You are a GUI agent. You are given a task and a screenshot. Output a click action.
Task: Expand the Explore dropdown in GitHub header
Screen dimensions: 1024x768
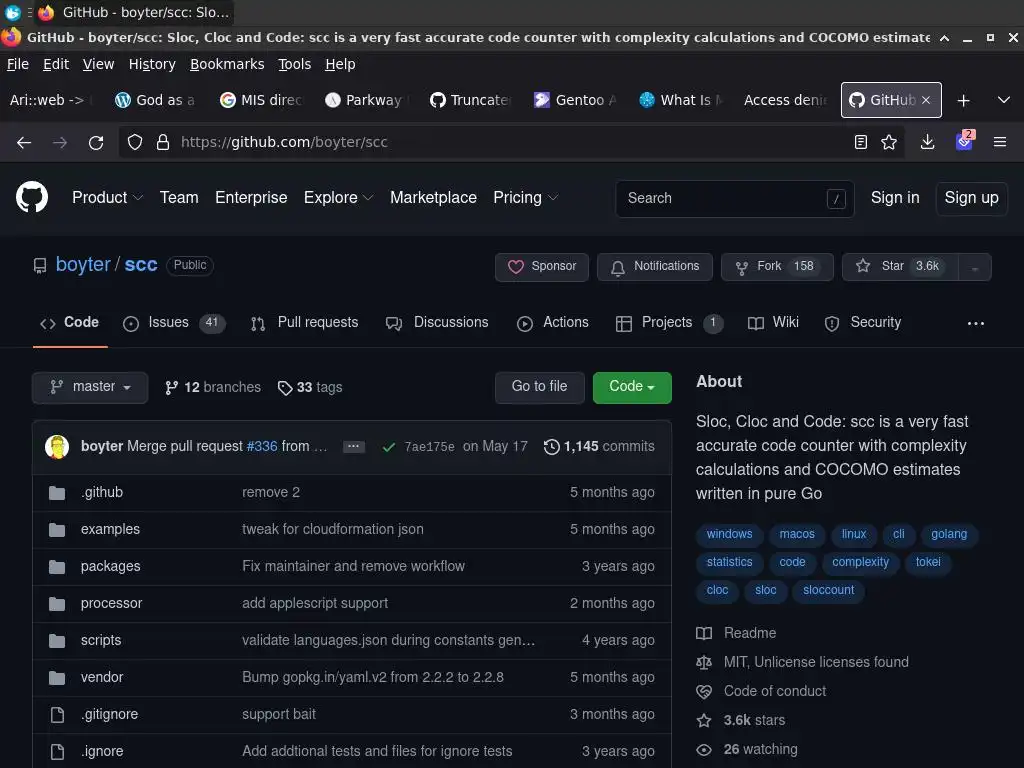(x=338, y=197)
